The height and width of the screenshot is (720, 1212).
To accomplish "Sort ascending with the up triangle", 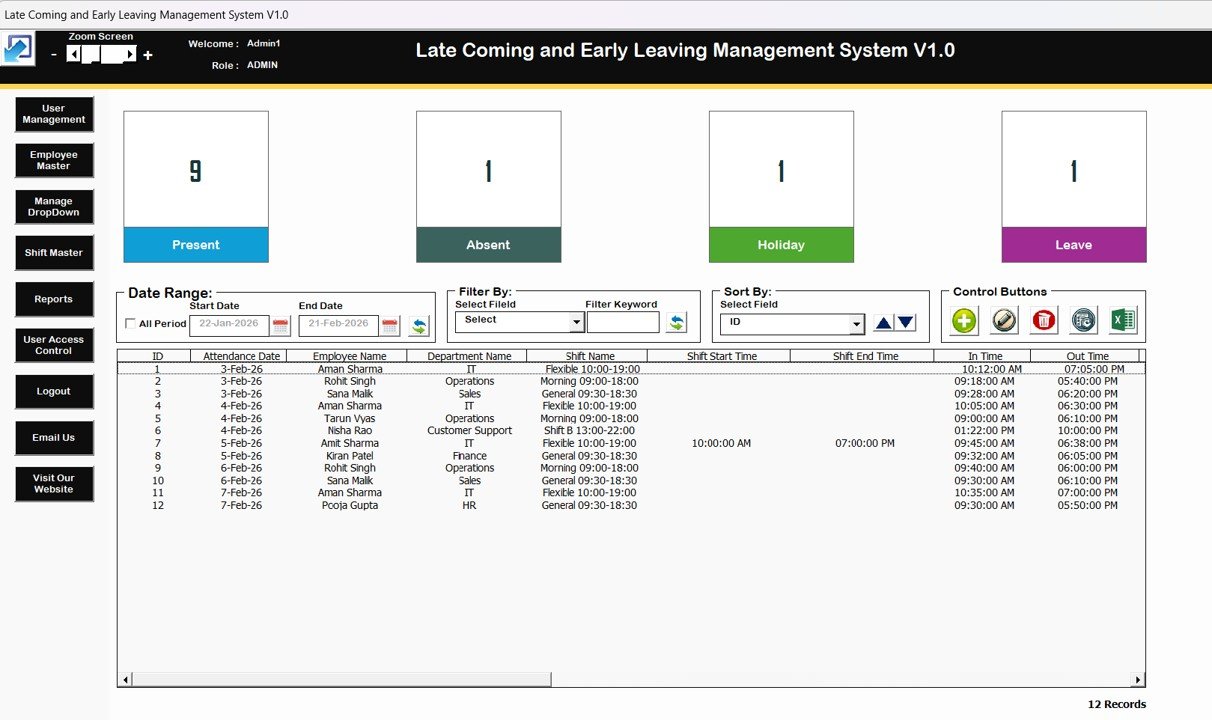I will [x=884, y=322].
